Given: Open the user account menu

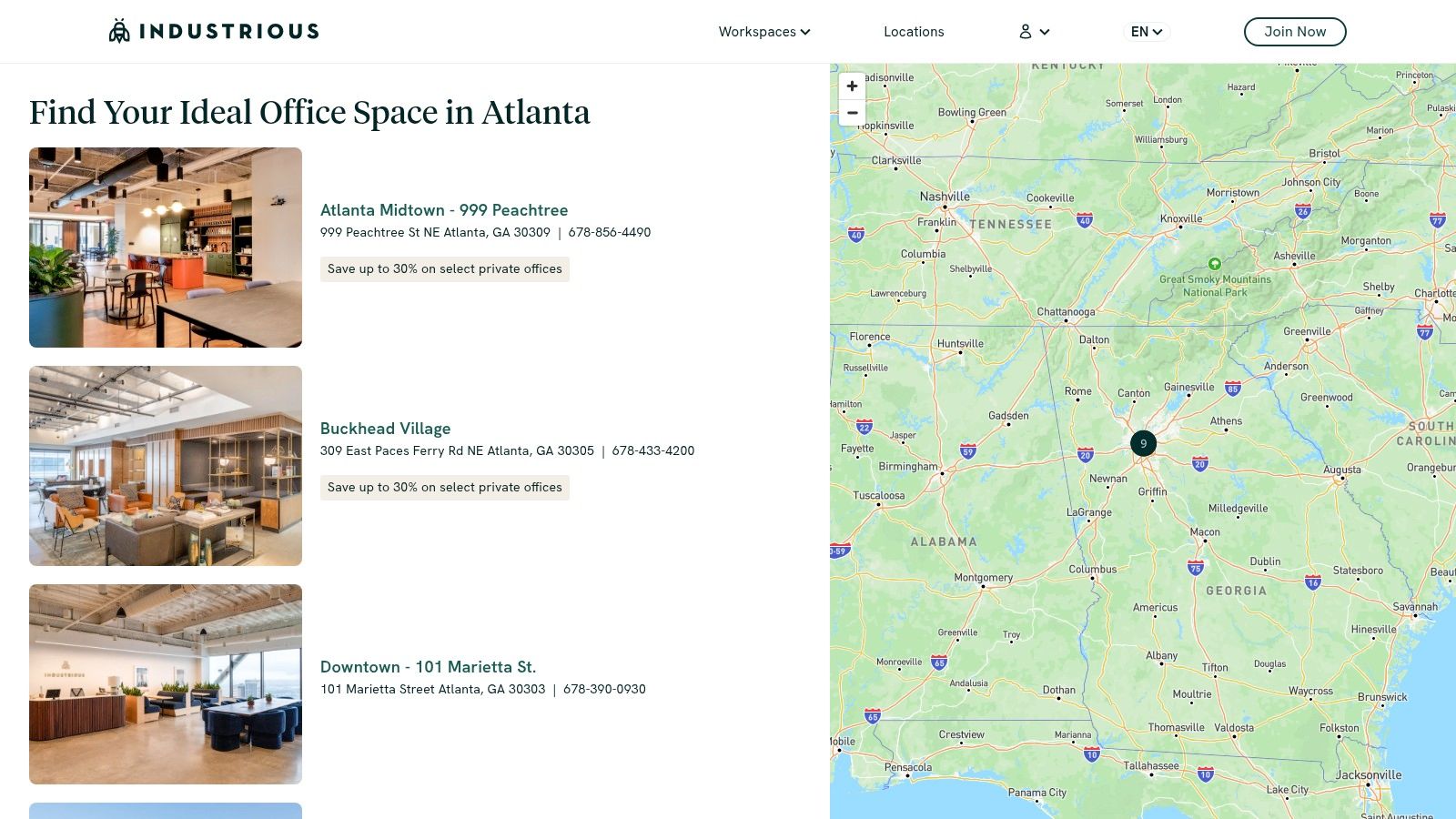Looking at the screenshot, I should (1035, 32).
